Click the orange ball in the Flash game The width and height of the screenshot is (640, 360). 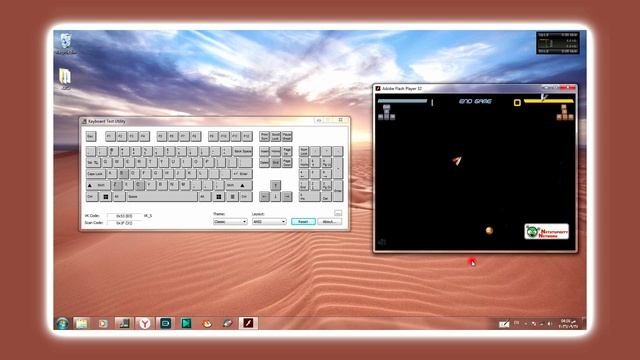tap(489, 231)
